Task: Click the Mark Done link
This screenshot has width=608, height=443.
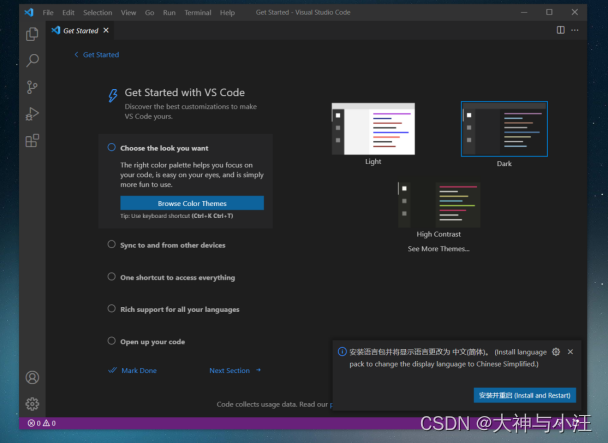Action: pos(133,370)
